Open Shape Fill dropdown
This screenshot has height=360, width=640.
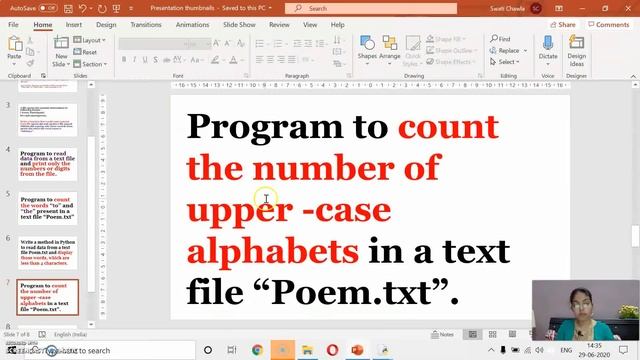[446, 39]
